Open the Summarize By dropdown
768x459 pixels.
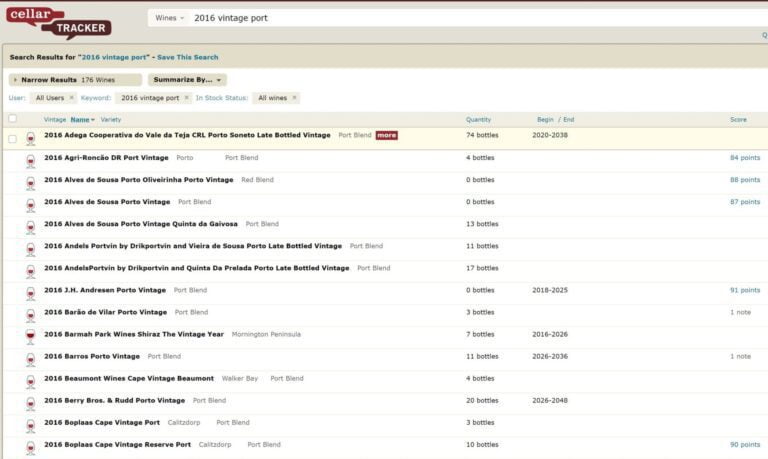coord(187,80)
